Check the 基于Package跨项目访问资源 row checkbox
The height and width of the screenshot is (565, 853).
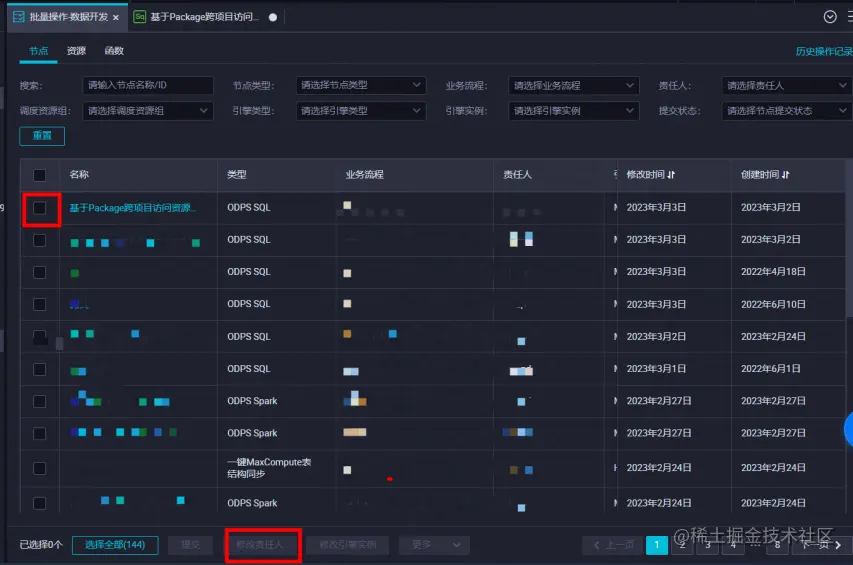point(39,208)
